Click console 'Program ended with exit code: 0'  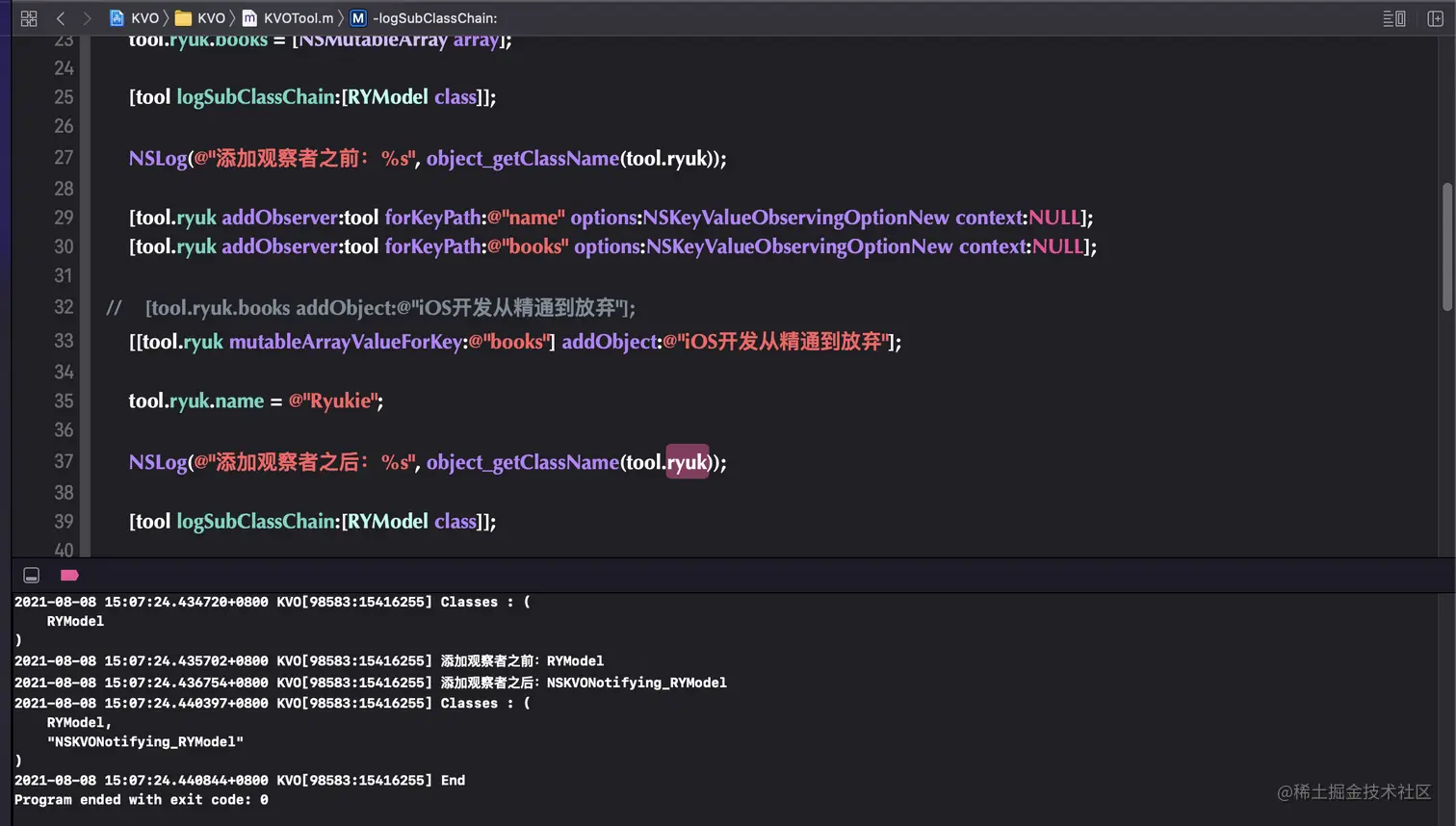tap(142, 800)
